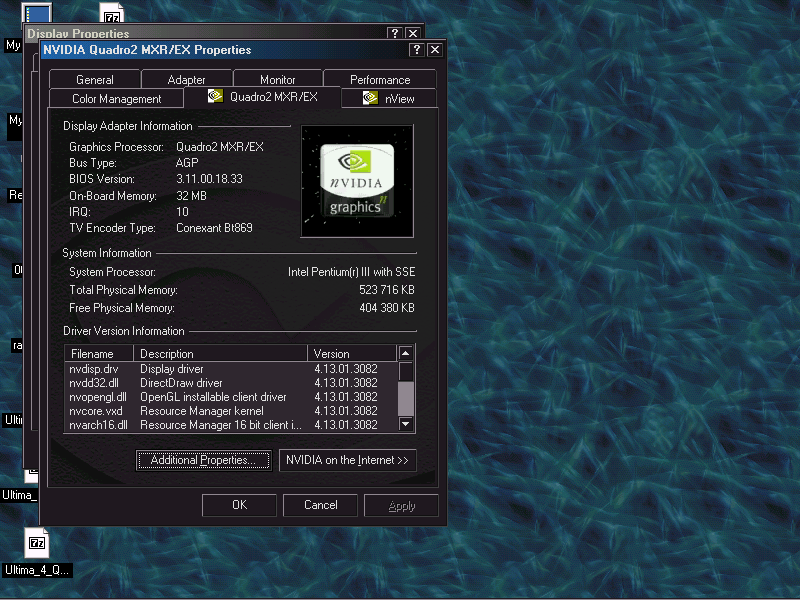Select the nvcore.vxd row
Screen dimensions: 800x600
point(231,411)
